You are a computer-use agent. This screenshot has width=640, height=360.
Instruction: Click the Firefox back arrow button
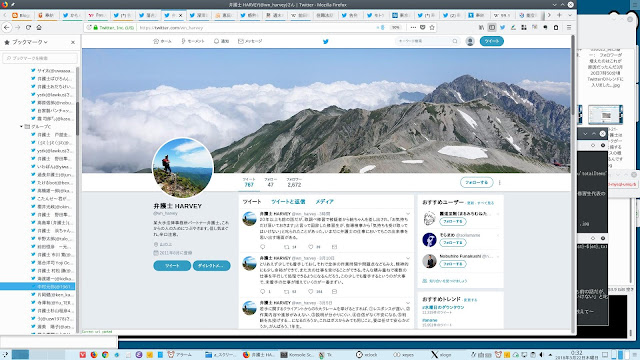7,27
